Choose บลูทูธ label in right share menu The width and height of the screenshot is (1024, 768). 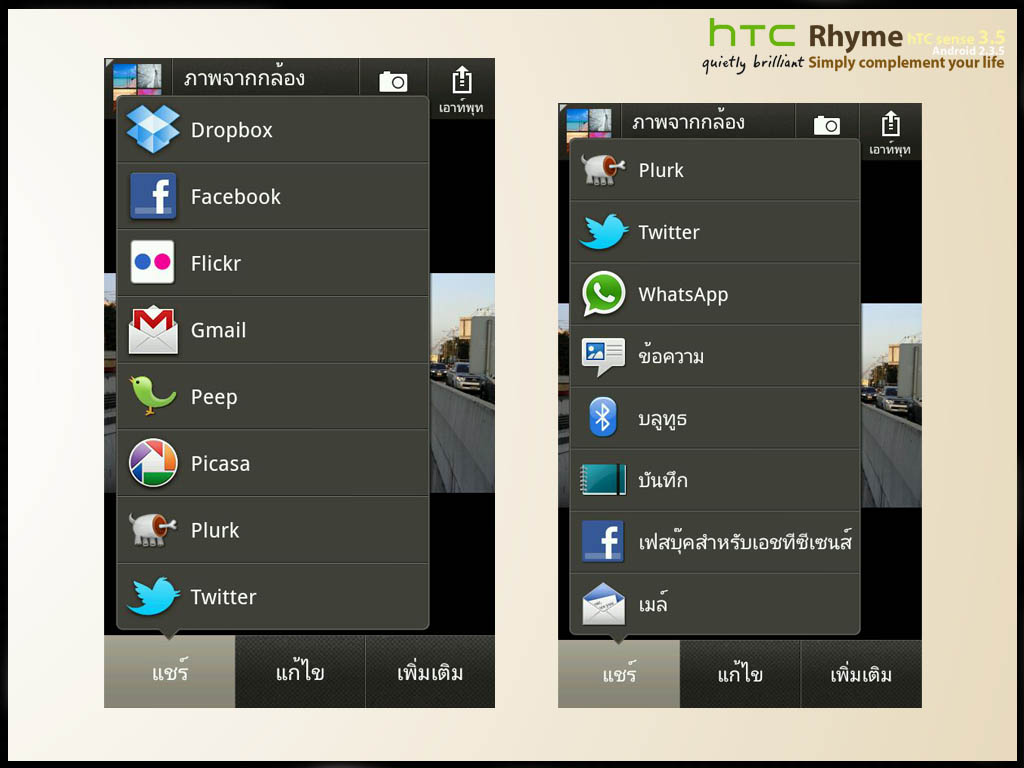tap(662, 419)
